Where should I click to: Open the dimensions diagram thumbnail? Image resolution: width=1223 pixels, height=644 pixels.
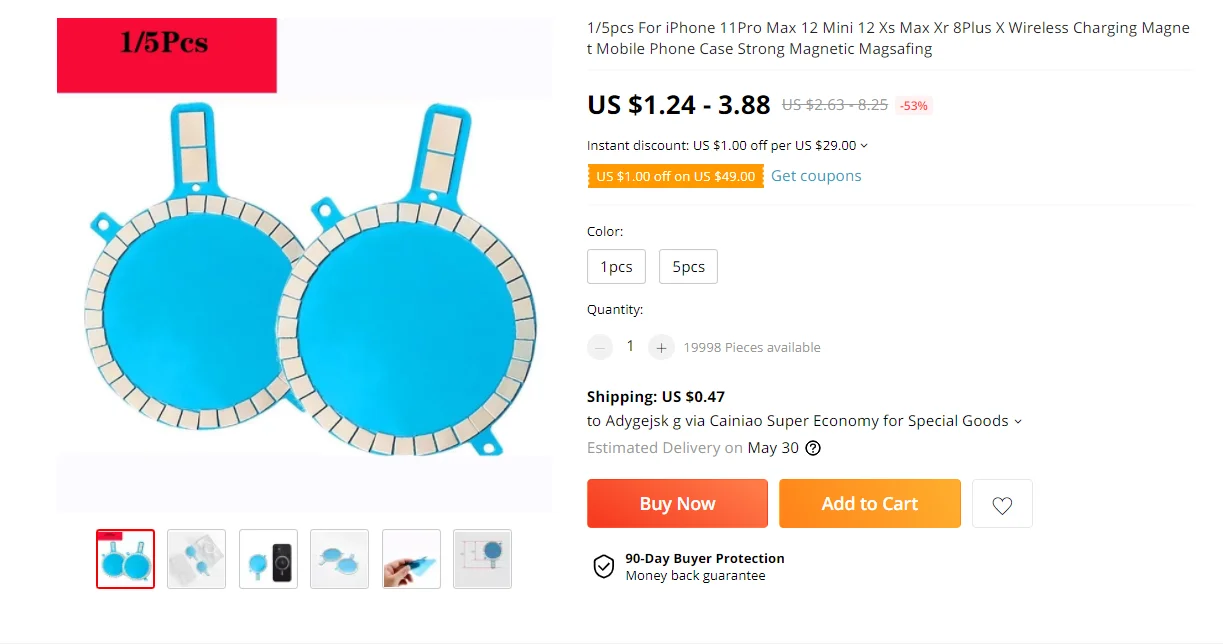[482, 559]
